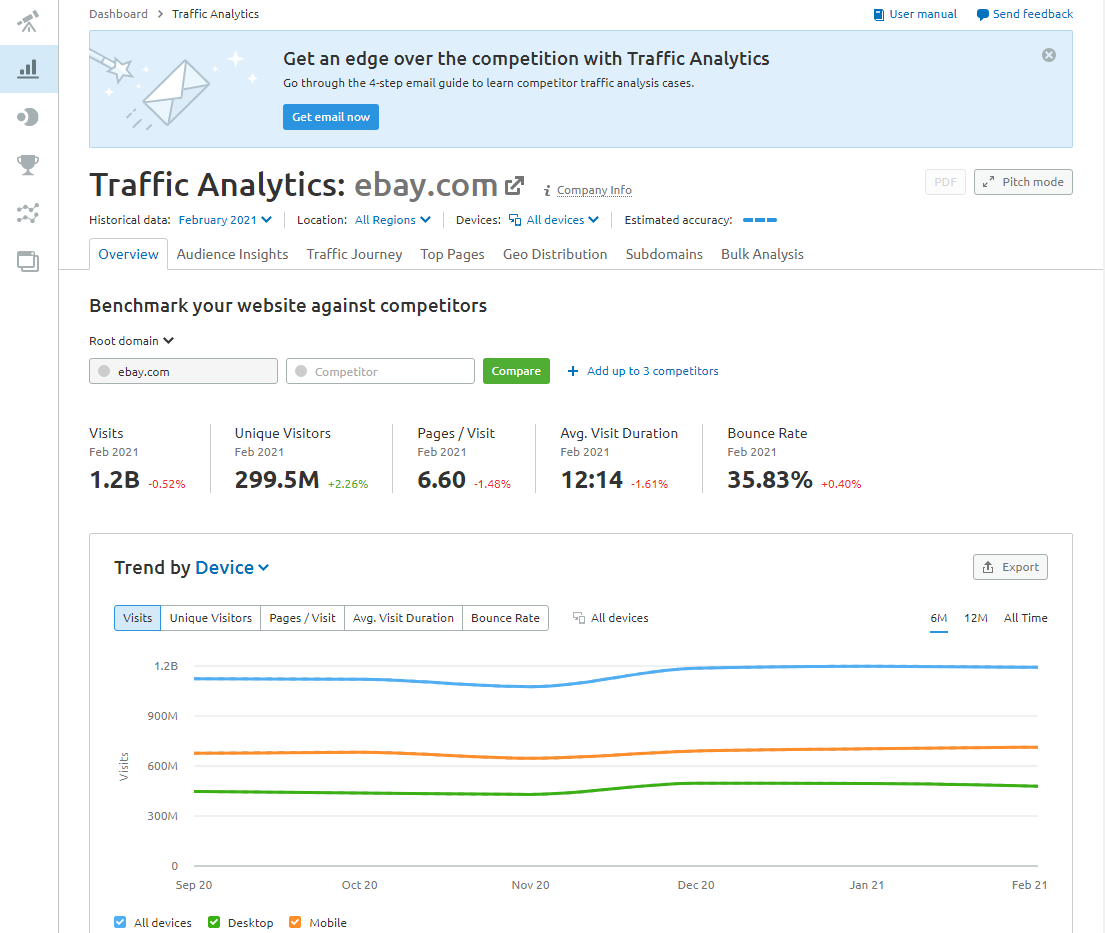1105x933 pixels.
Task: Click Pages / Visit value 6.60
Action: click(441, 480)
